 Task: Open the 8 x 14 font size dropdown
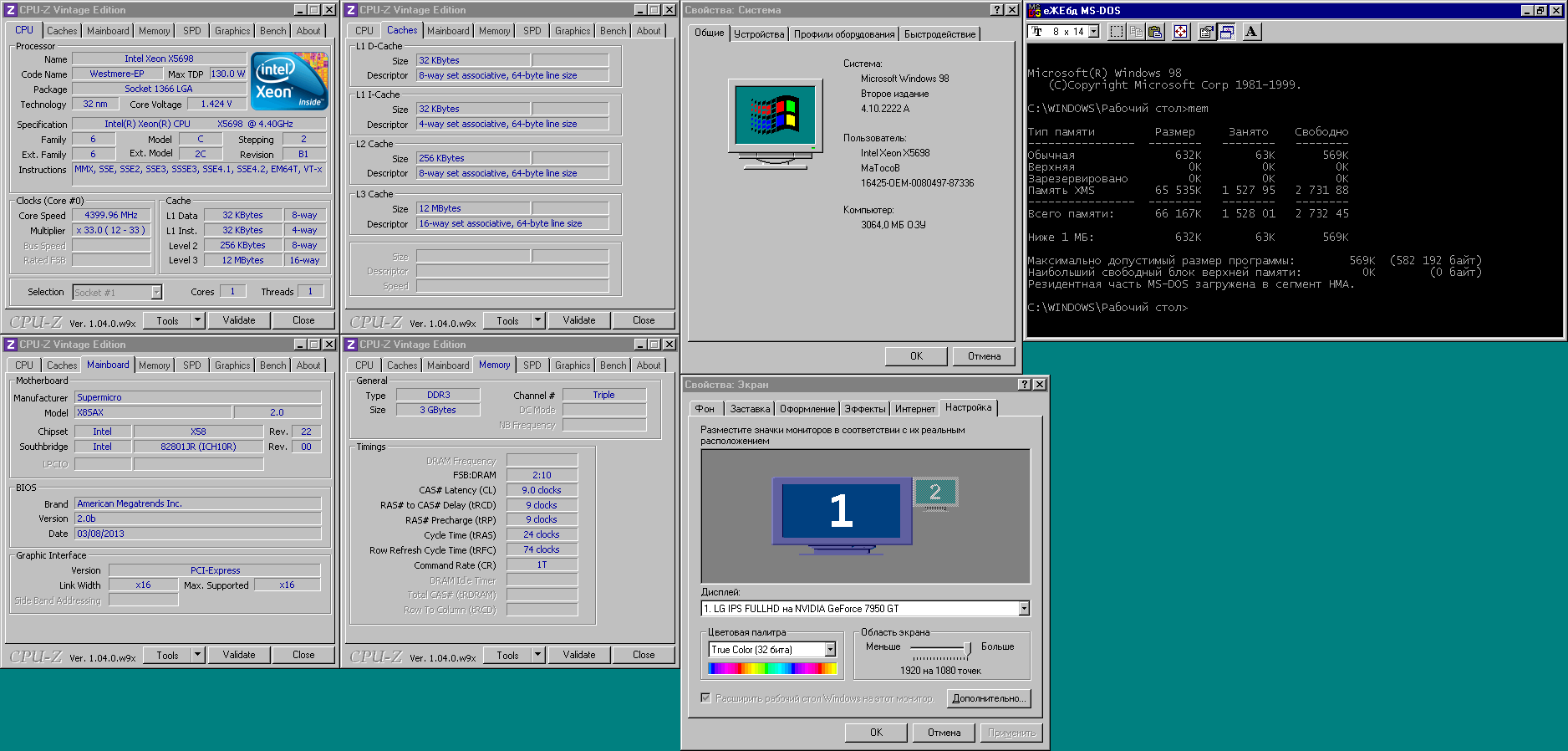1094,32
